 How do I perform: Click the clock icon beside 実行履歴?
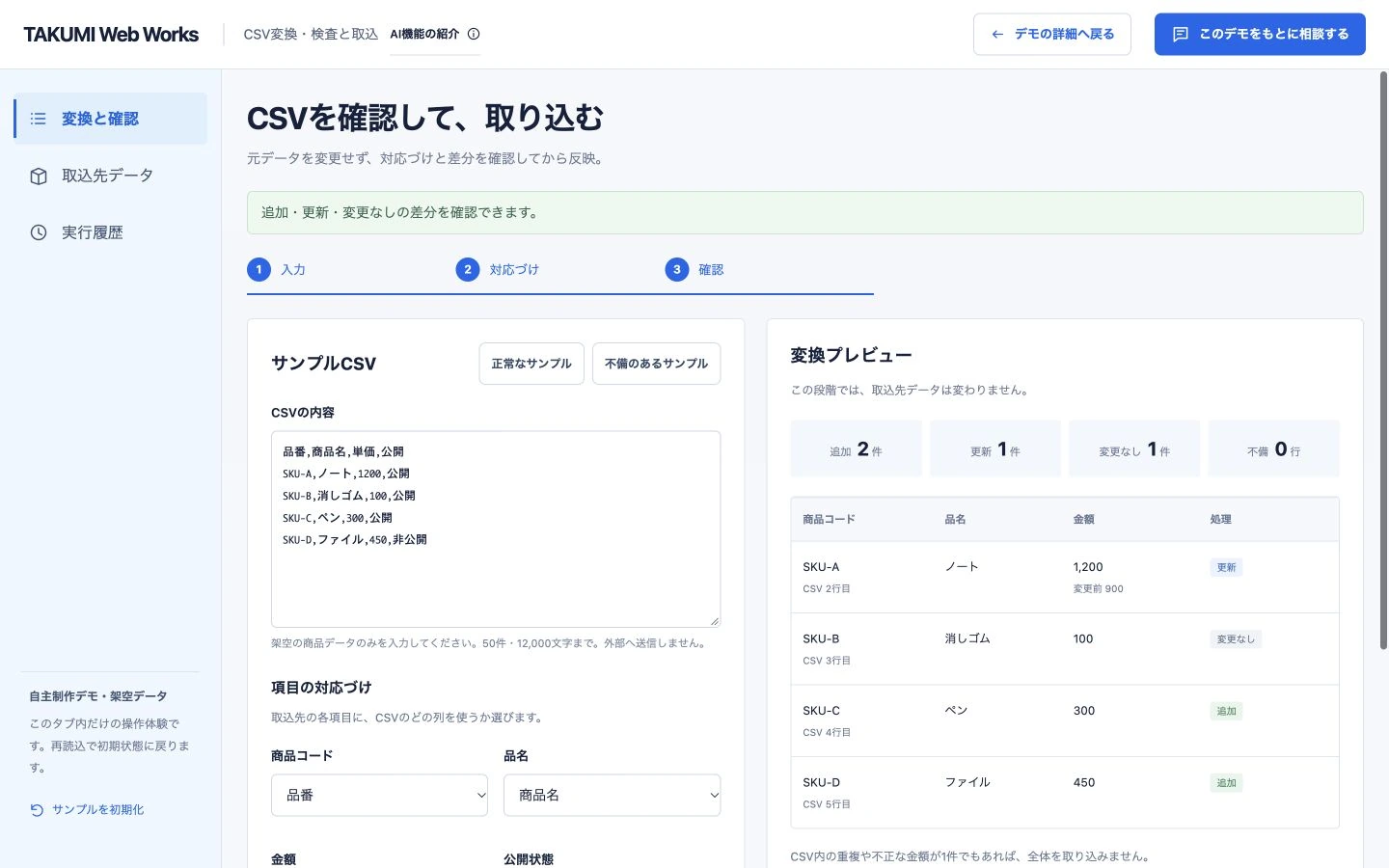(x=39, y=232)
